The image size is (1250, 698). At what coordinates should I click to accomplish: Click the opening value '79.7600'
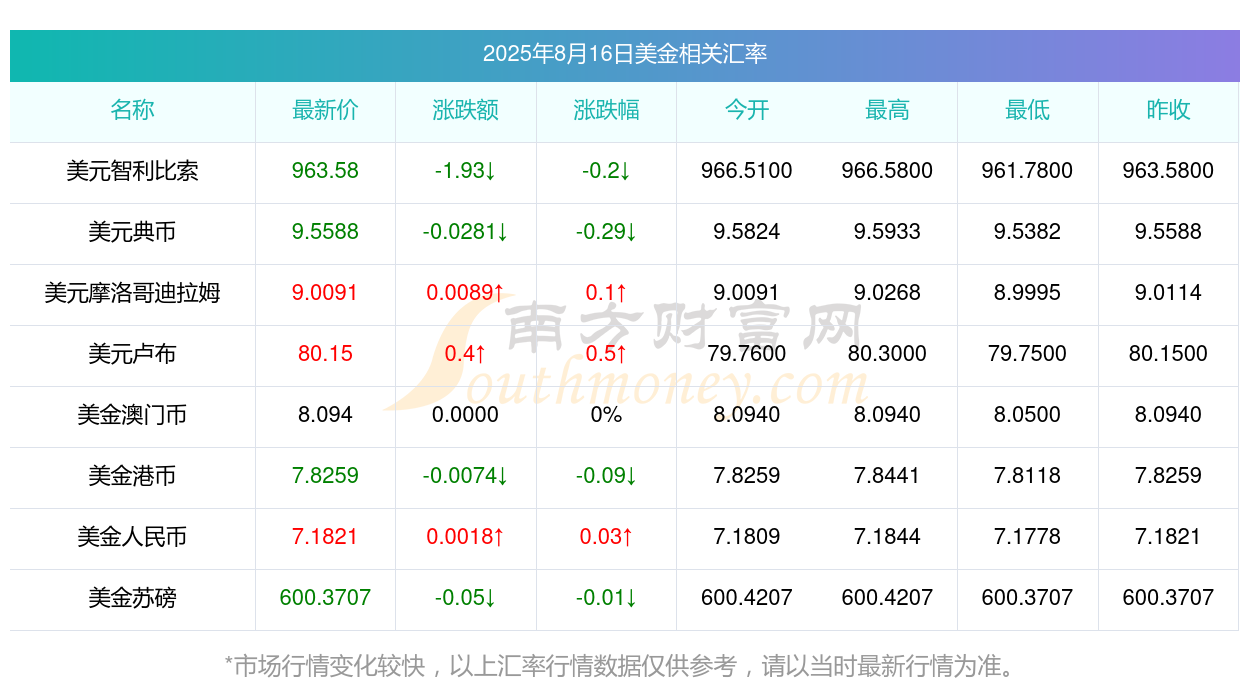click(747, 354)
